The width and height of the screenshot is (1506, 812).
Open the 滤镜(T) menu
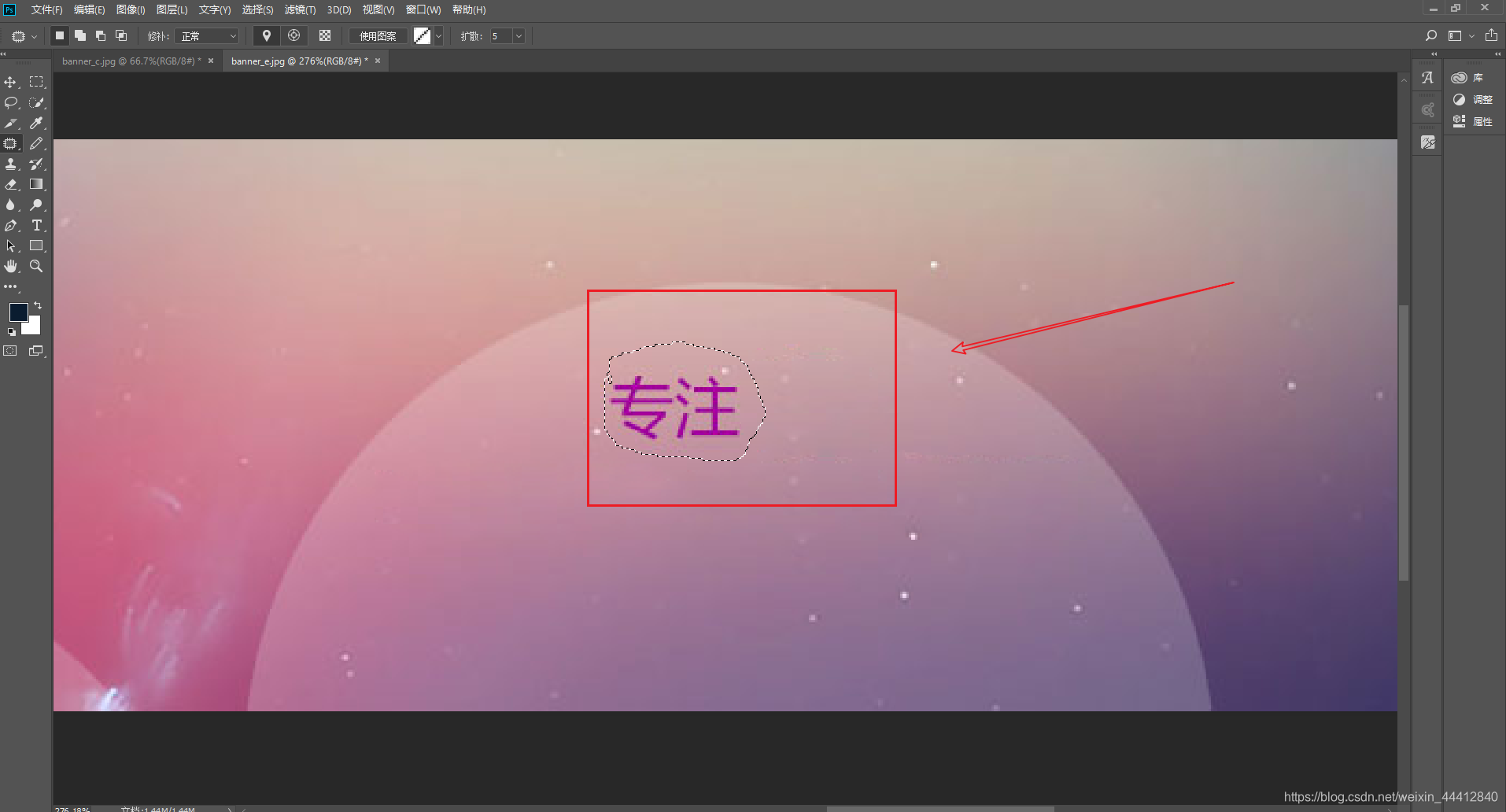click(x=300, y=9)
